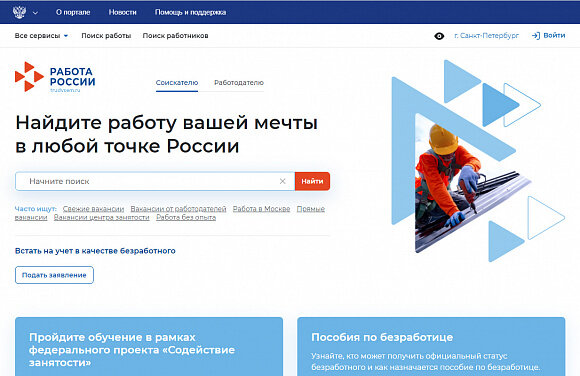Switch to the 'Работодателю' tab
The height and width of the screenshot is (376, 580).
click(239, 83)
